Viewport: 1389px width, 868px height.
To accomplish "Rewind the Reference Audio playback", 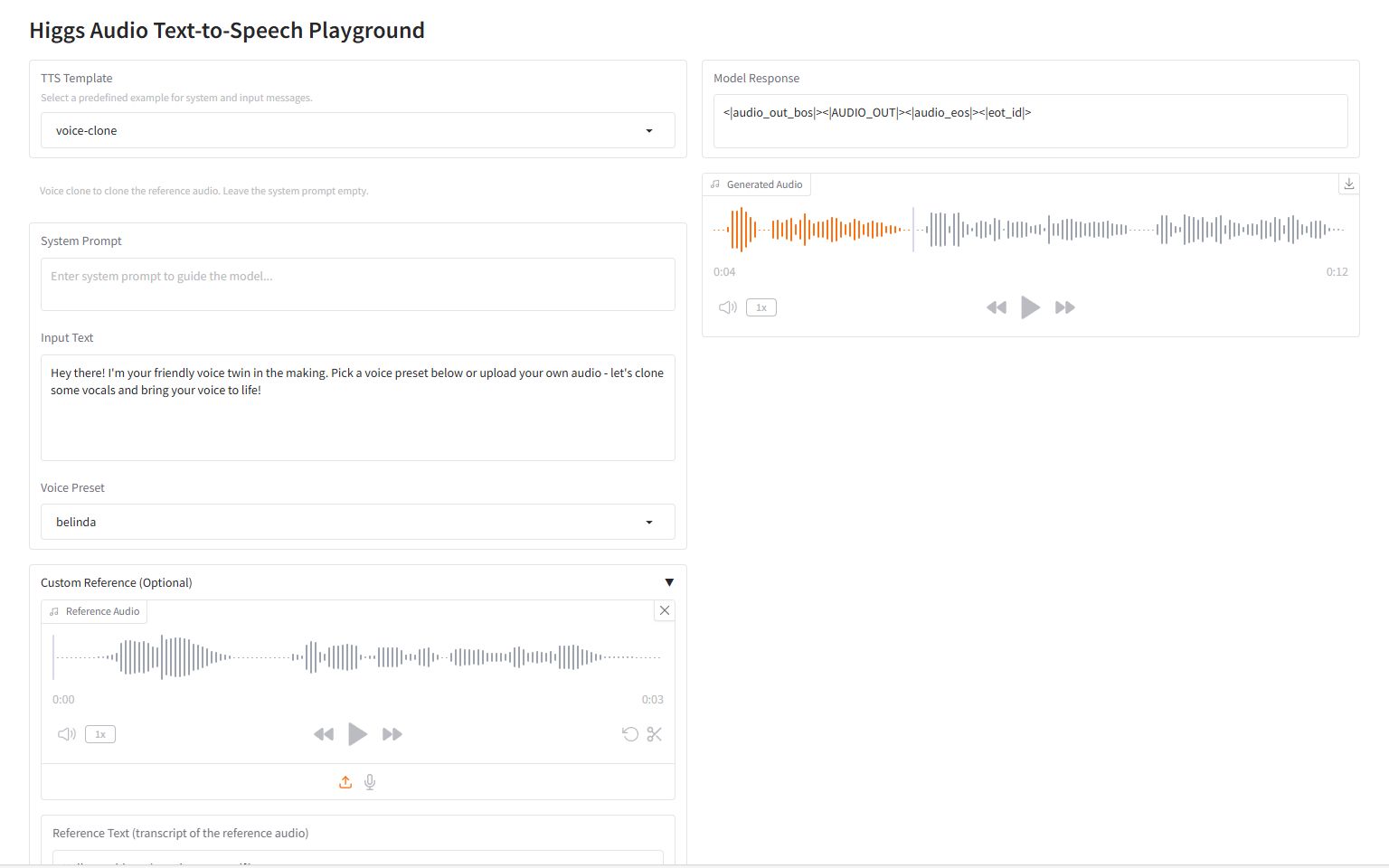I will (x=324, y=733).
